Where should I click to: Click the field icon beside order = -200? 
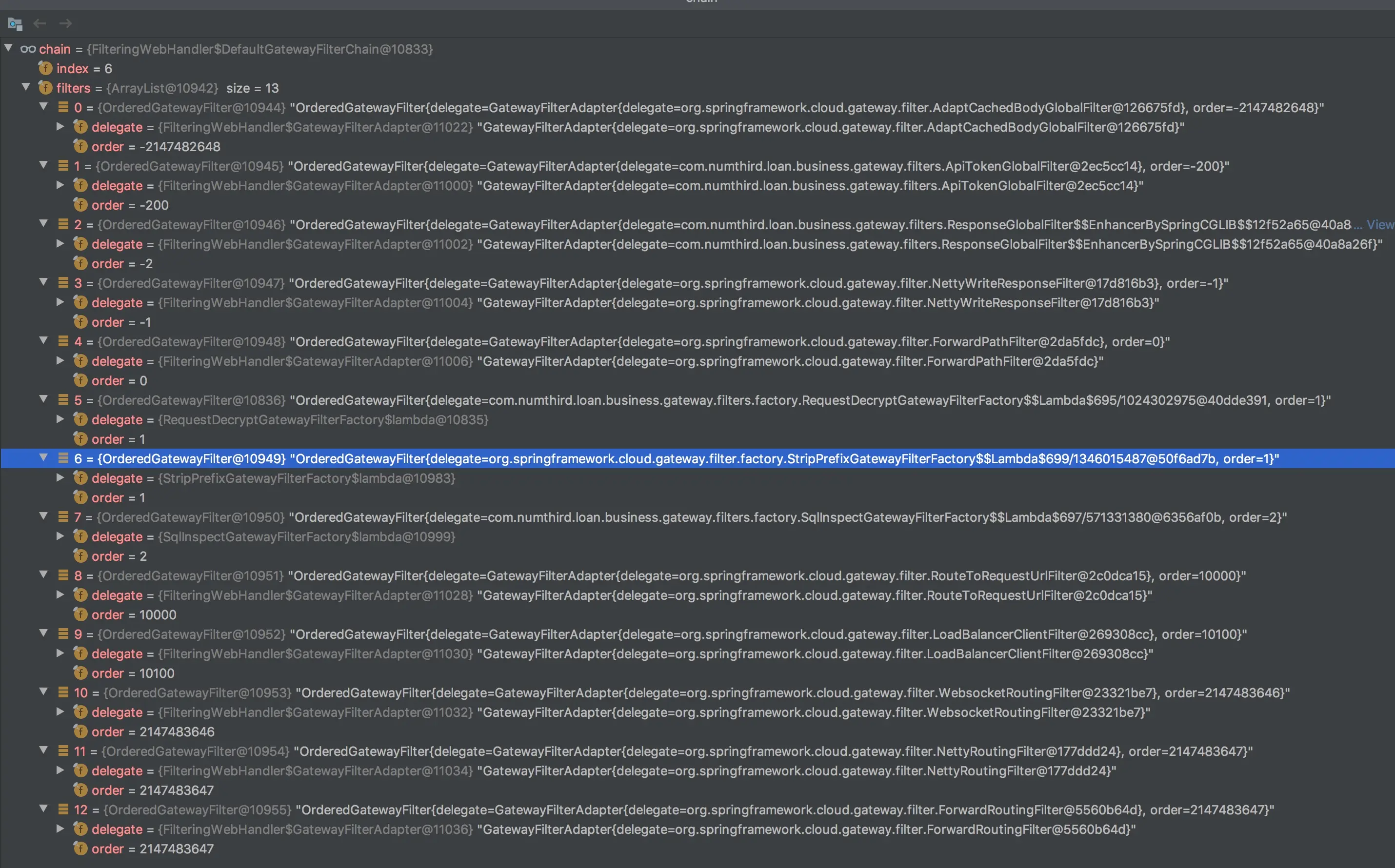tap(80, 205)
